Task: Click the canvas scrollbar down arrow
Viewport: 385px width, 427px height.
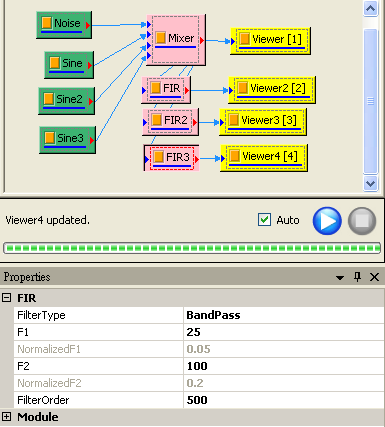Action: (371, 183)
